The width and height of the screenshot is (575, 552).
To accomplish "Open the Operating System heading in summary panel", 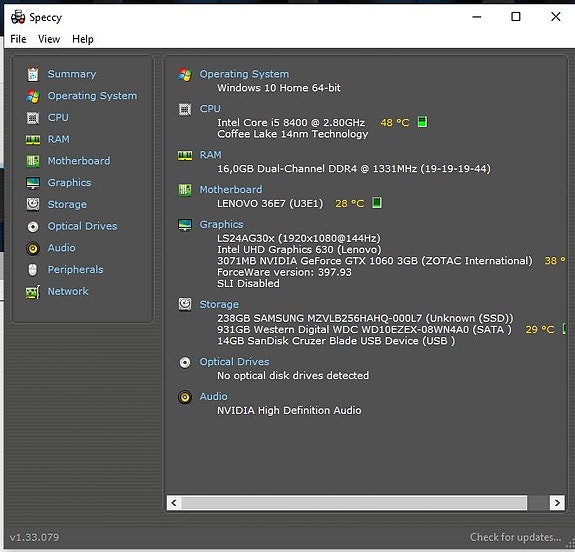I will 244,74.
